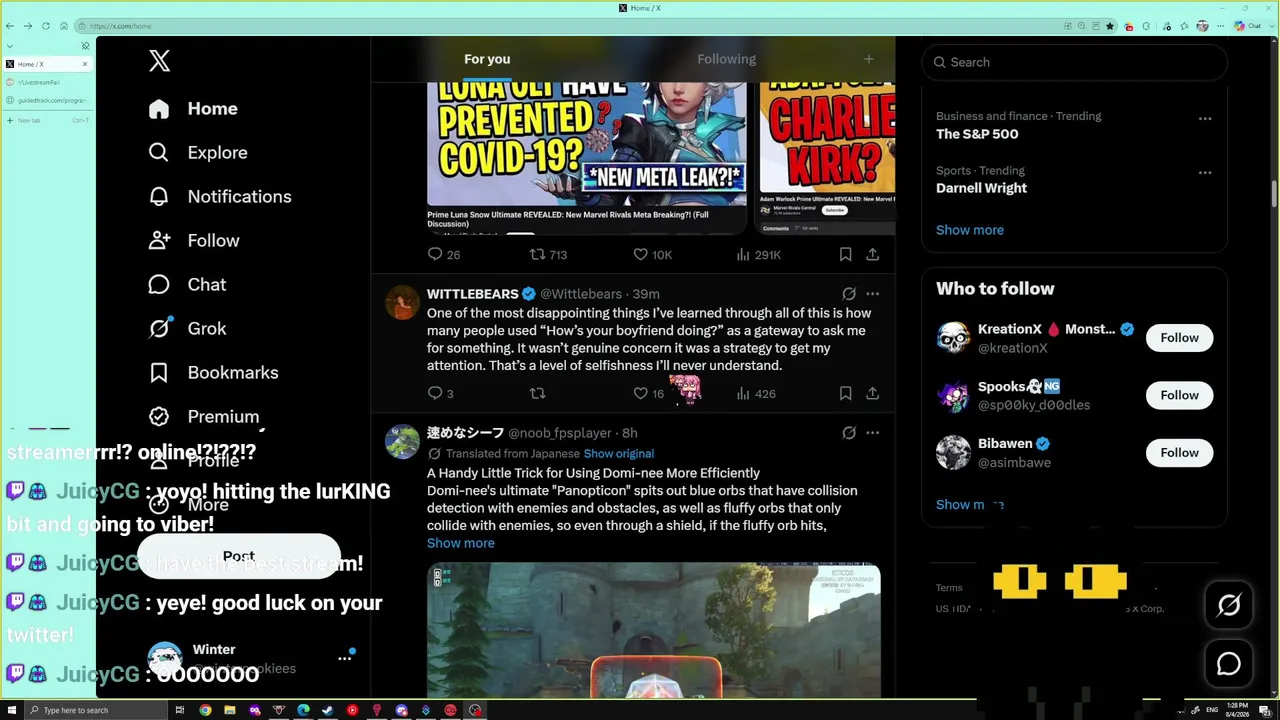Open Grok in the X sidebar
1280x720 pixels.
pyautogui.click(x=187, y=329)
